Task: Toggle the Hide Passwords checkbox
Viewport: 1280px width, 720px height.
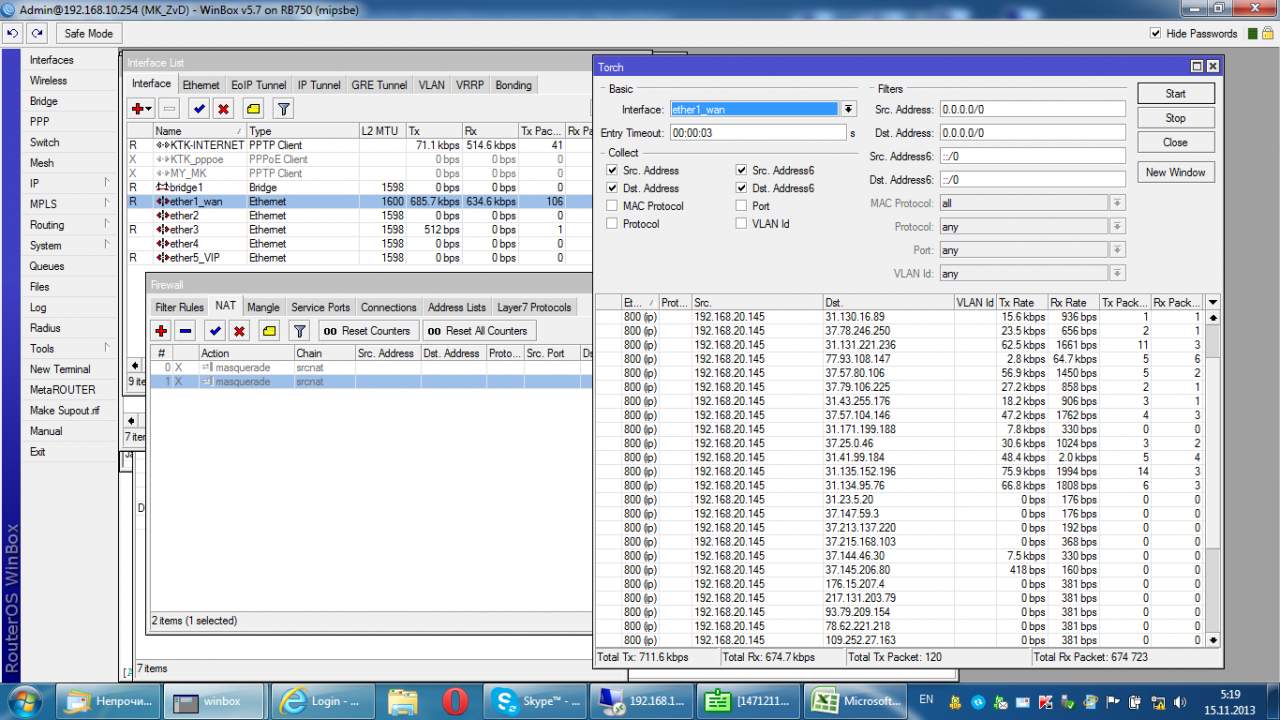Action: 1156,33
